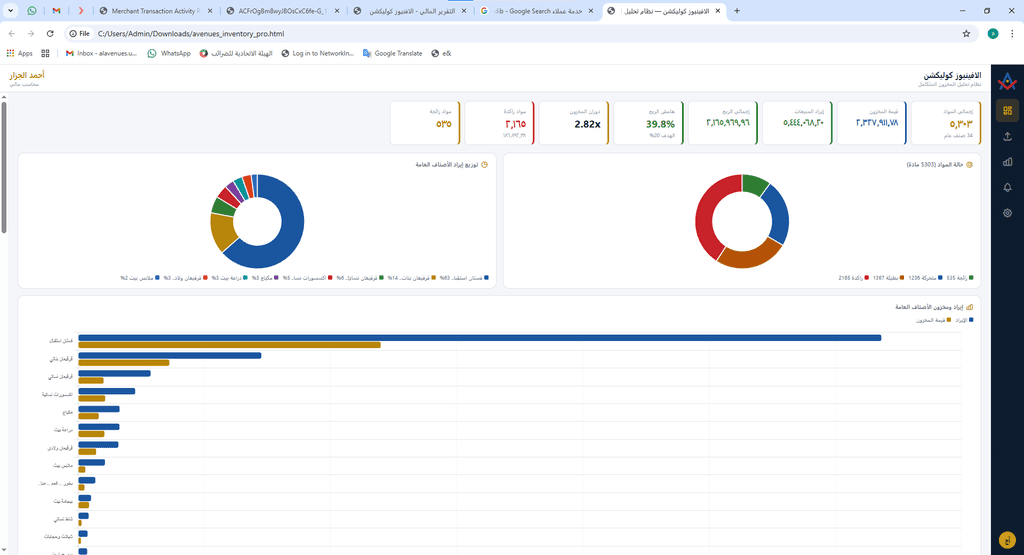Open the pinned Gmail tab
Screen dimensions: 1024x555
pos(56,11)
